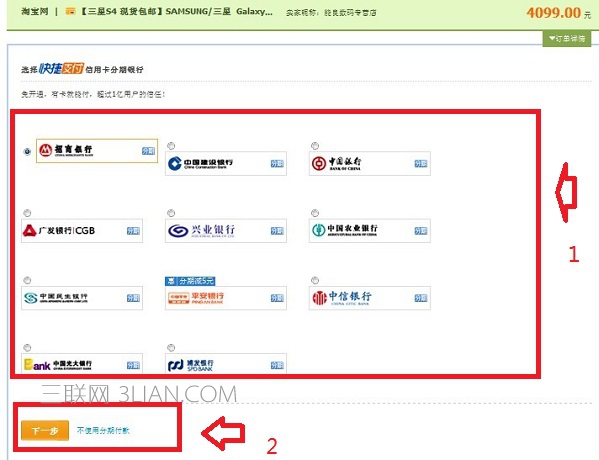Click the 中国农业银行 bank logo

coord(345,230)
